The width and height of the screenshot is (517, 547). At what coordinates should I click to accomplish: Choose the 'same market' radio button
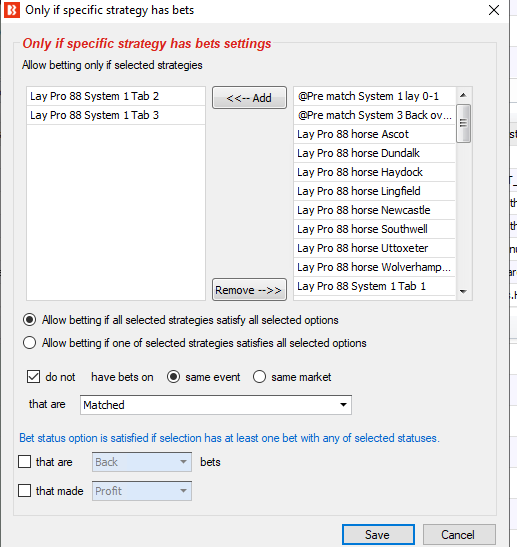[260, 377]
